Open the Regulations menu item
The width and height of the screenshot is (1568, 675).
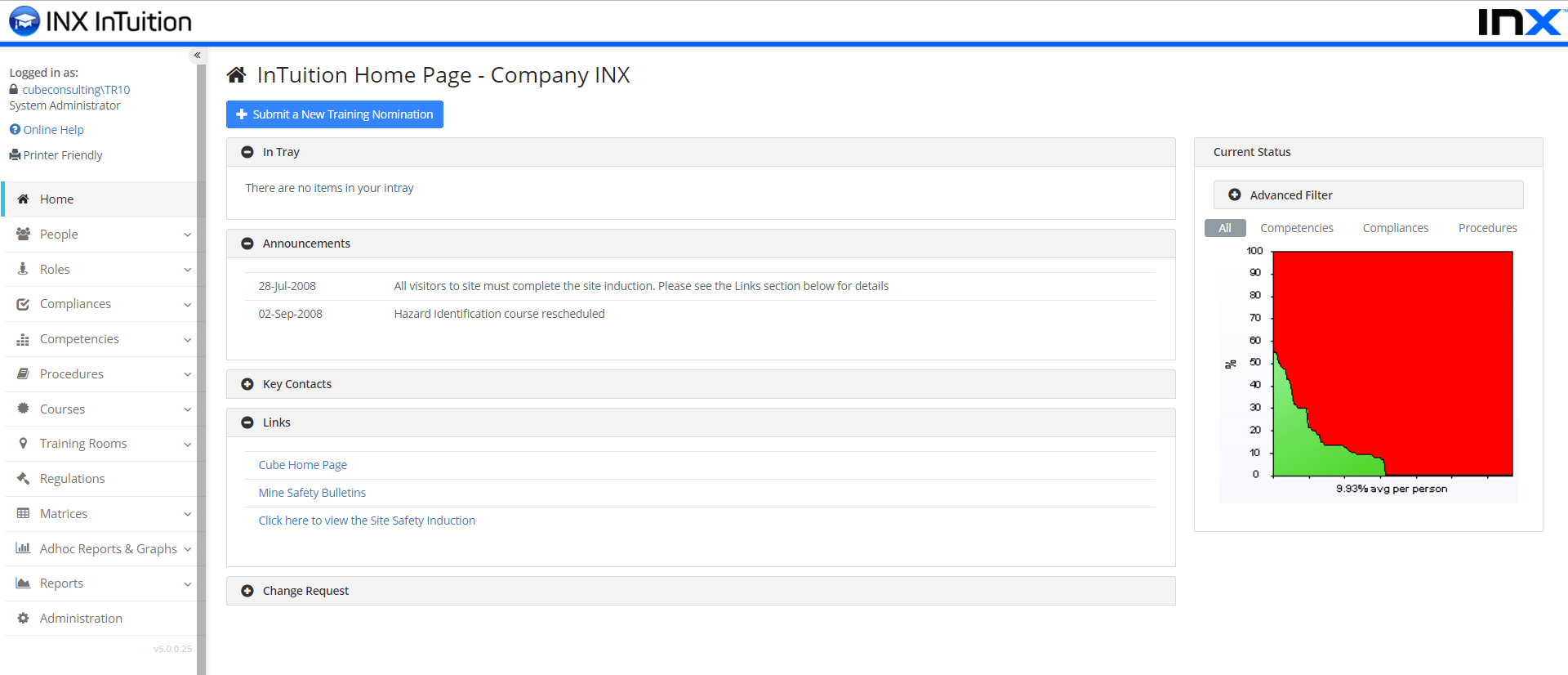coord(100,479)
